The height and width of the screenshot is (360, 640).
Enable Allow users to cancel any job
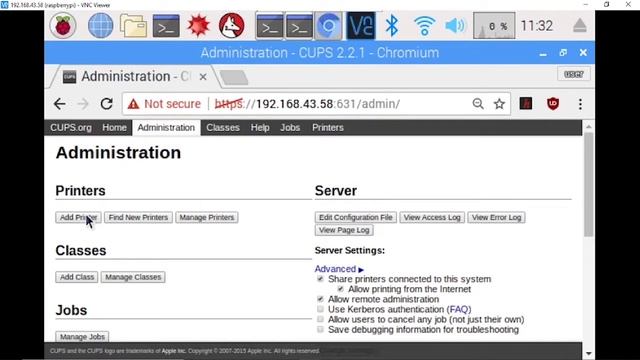coord(320,319)
